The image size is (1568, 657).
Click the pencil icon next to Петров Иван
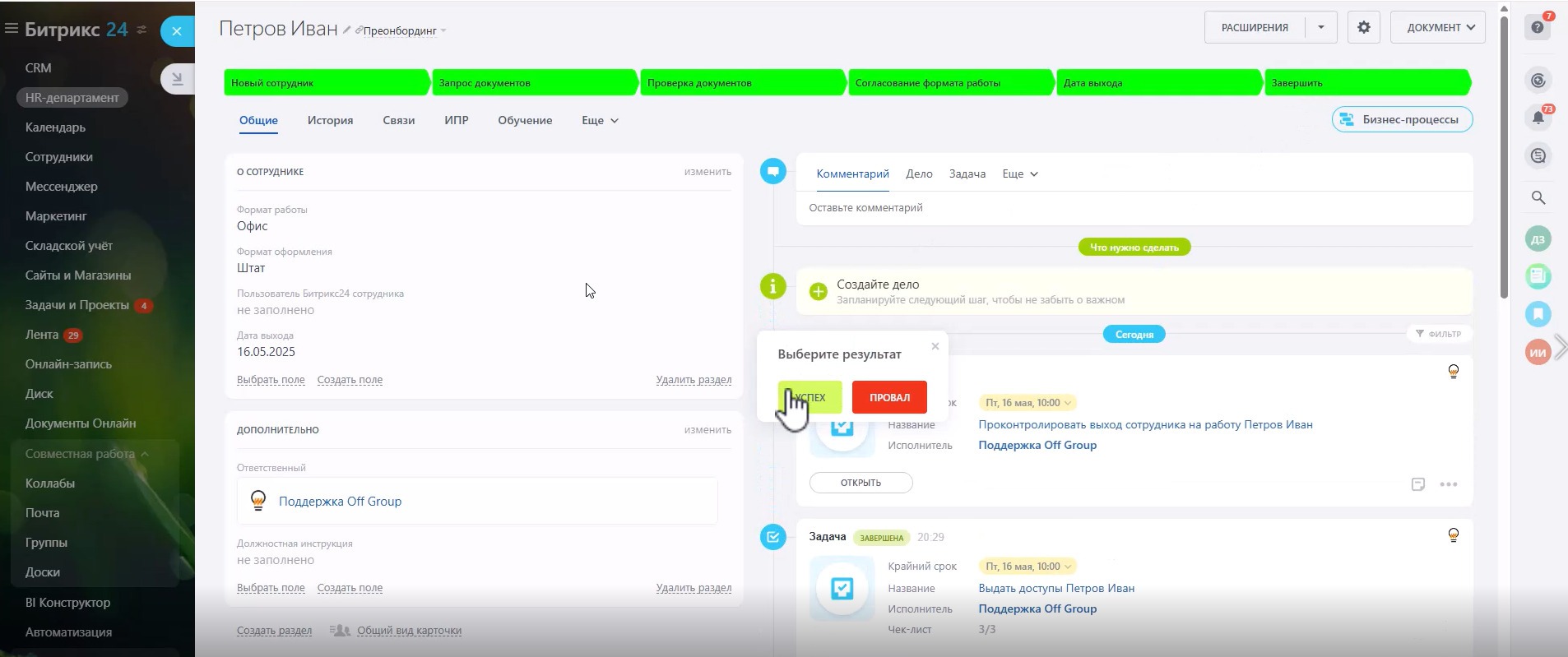347,30
